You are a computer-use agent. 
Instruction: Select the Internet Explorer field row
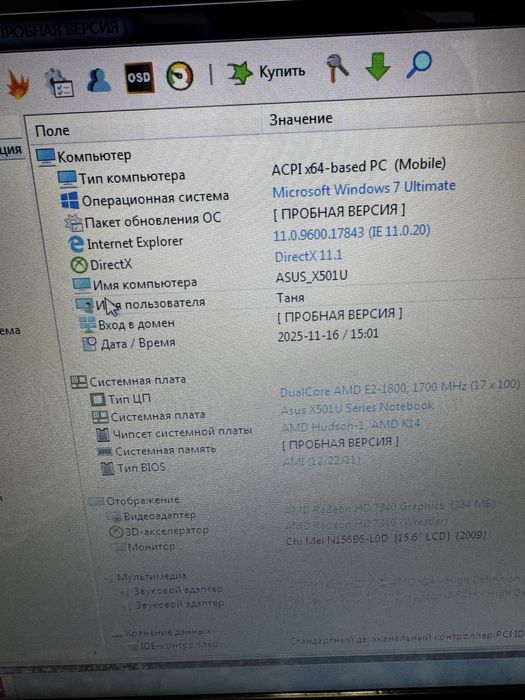[135, 243]
